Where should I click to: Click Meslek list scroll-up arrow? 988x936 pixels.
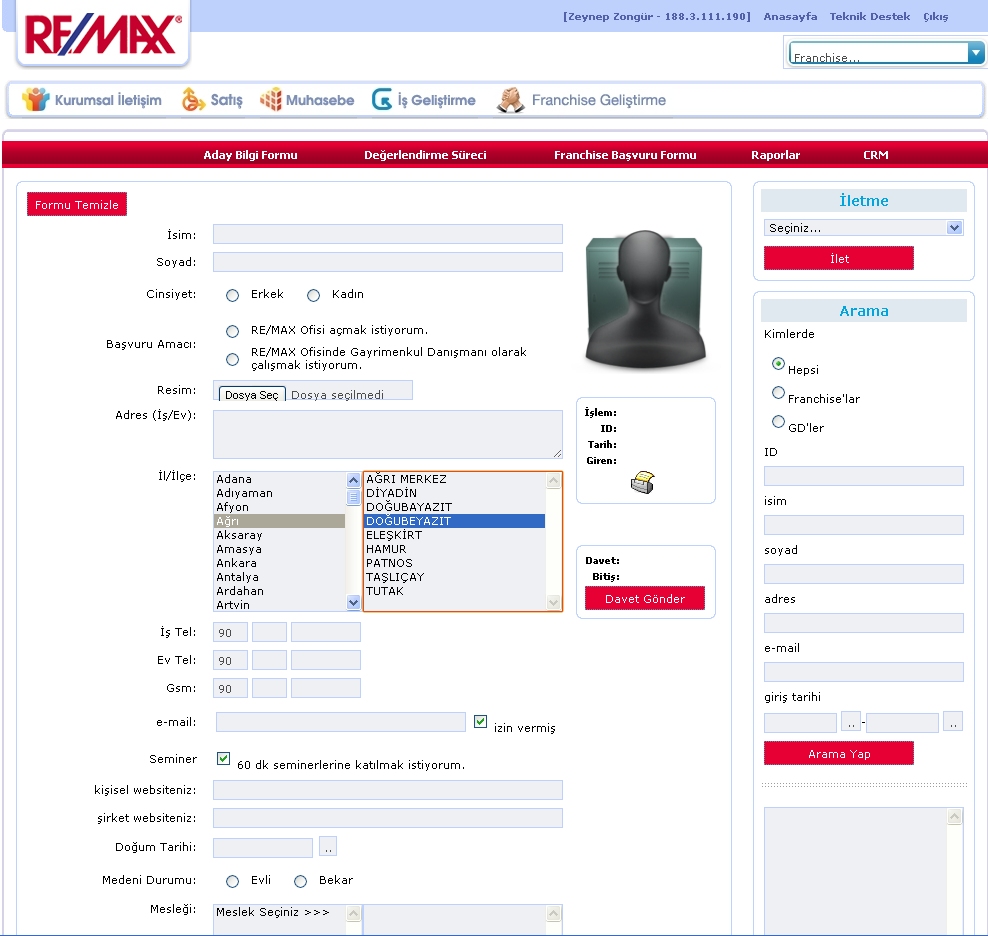click(x=353, y=913)
